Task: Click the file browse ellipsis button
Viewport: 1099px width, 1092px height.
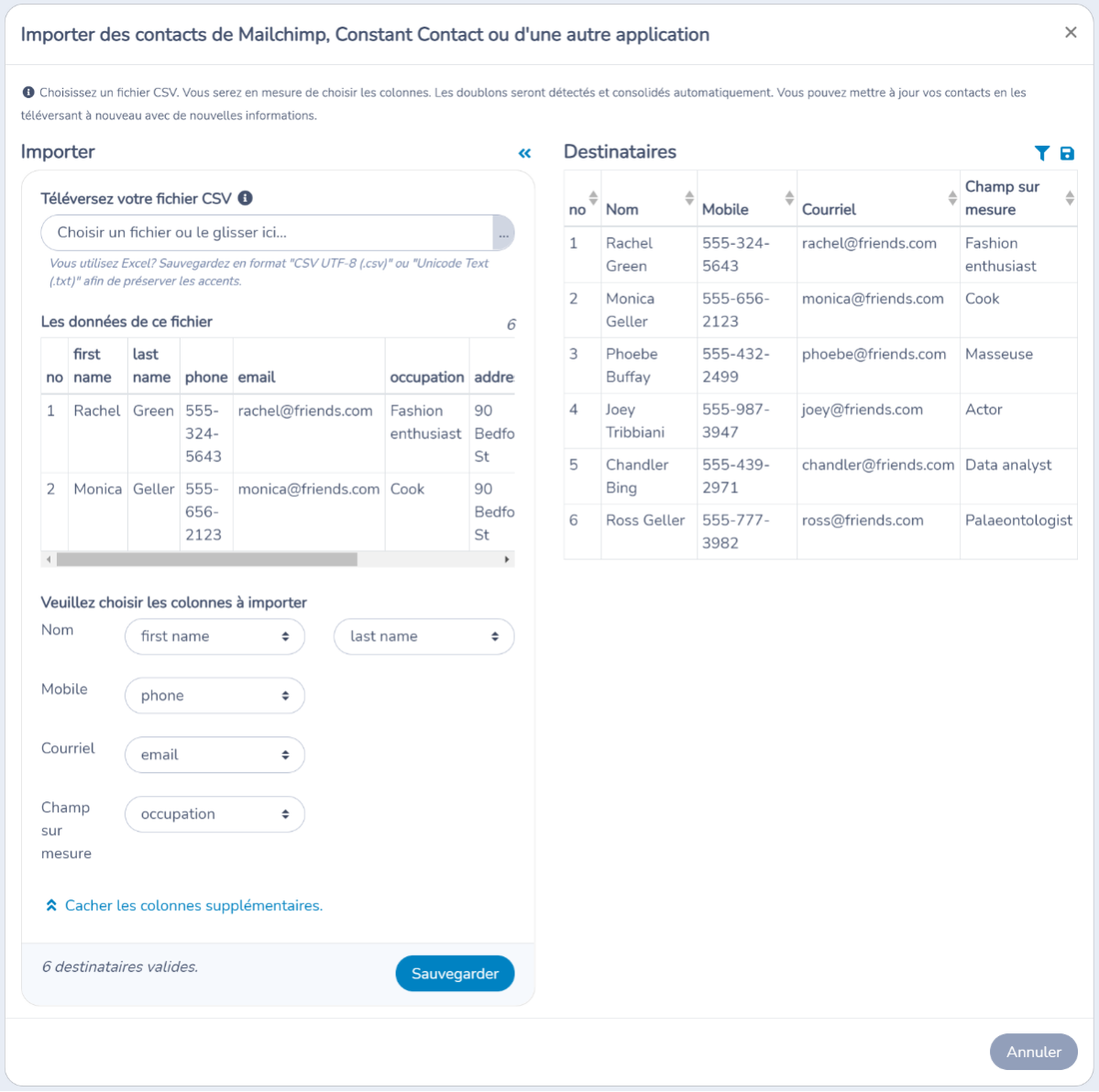Action: coord(503,233)
